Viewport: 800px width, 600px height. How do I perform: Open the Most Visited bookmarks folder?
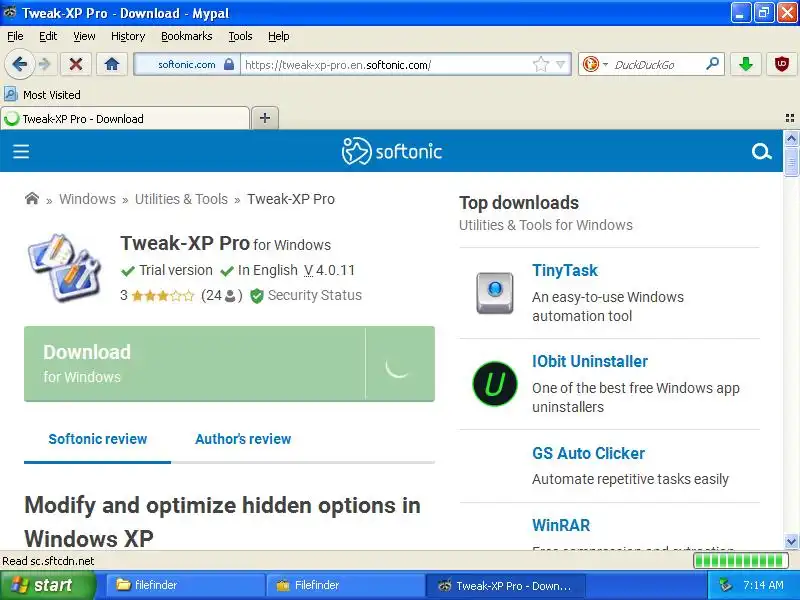click(x=42, y=95)
